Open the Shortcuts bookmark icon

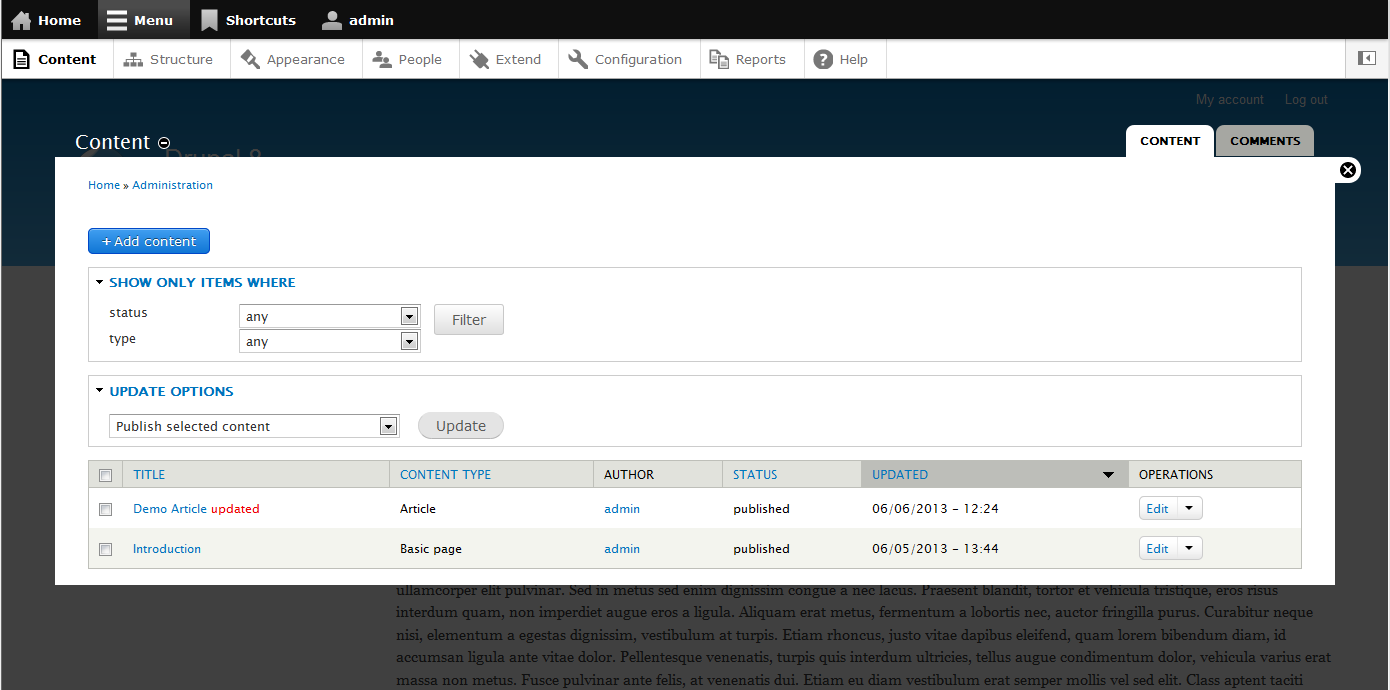tap(209, 20)
